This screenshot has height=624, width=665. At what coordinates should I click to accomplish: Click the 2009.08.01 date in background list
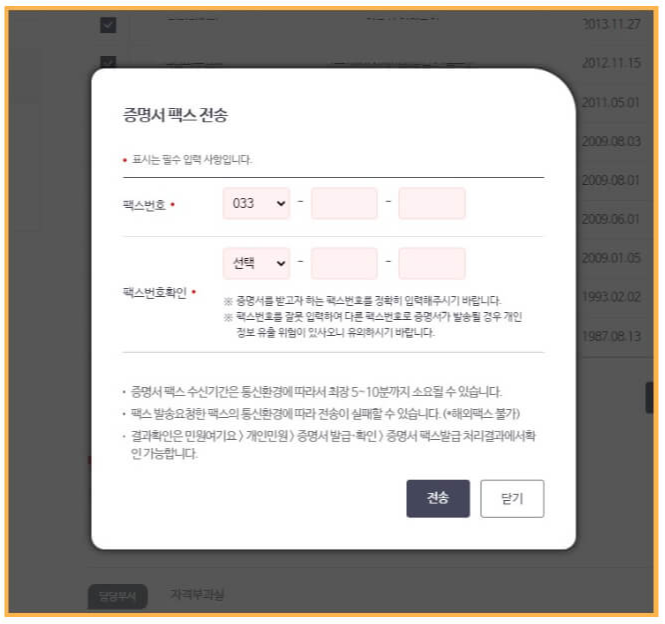click(x=611, y=180)
